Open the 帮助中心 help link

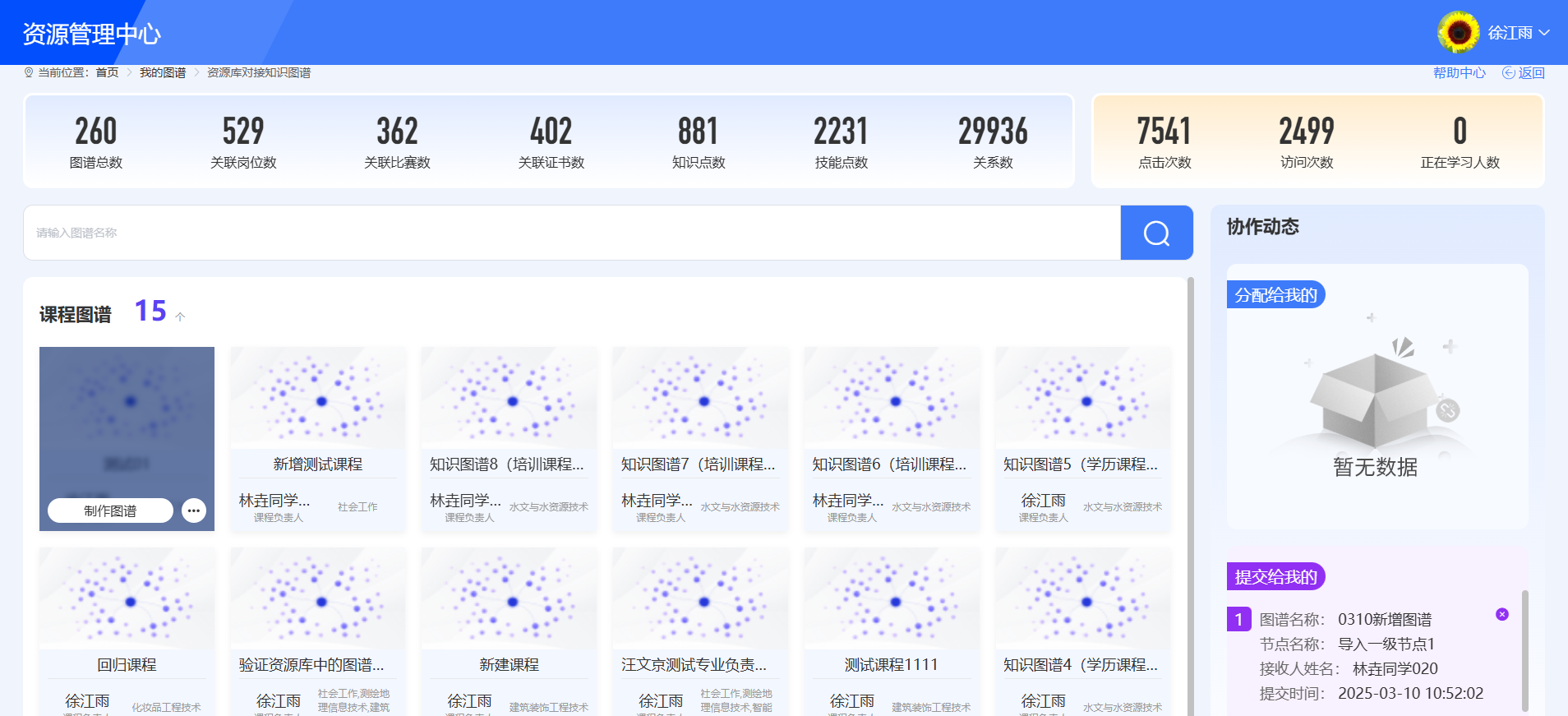click(x=1459, y=72)
